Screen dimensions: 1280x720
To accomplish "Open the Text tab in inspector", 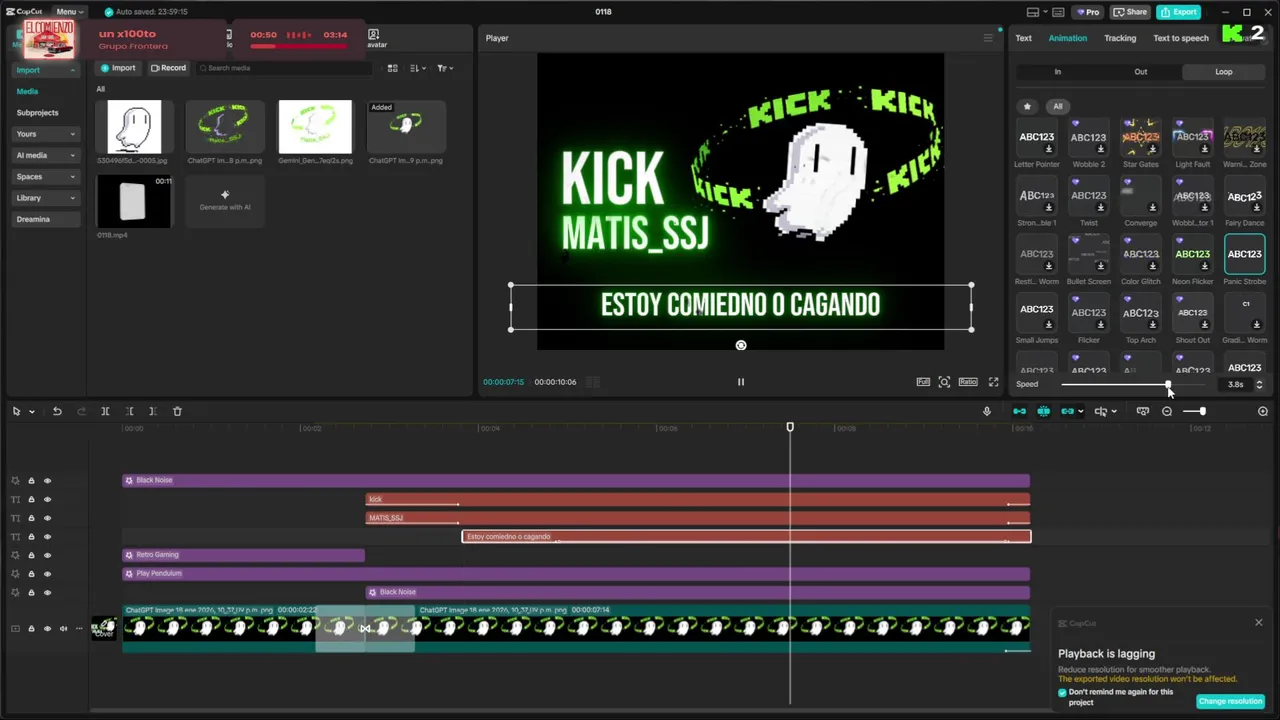I will click(x=1023, y=38).
